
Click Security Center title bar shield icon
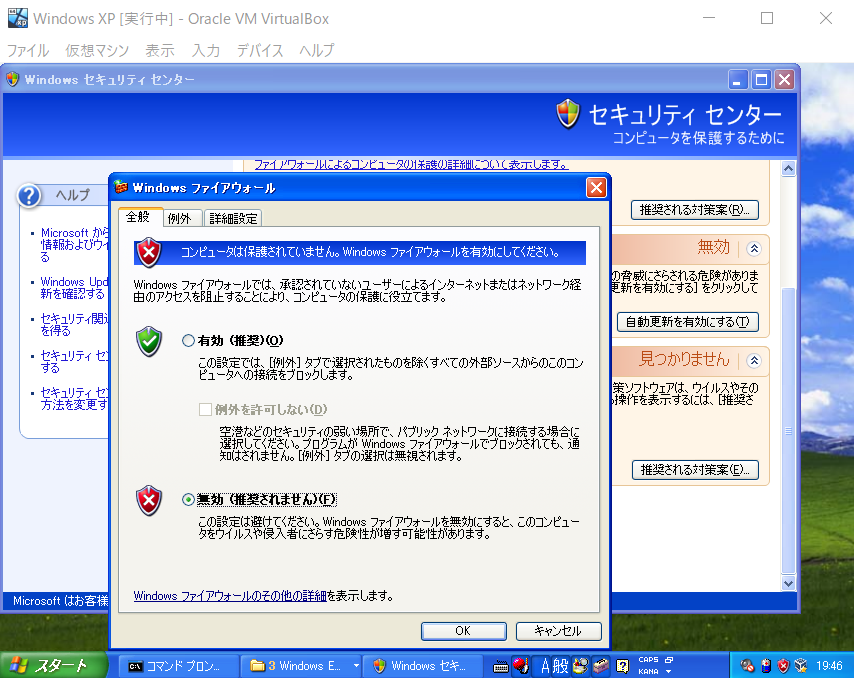[x=13, y=80]
